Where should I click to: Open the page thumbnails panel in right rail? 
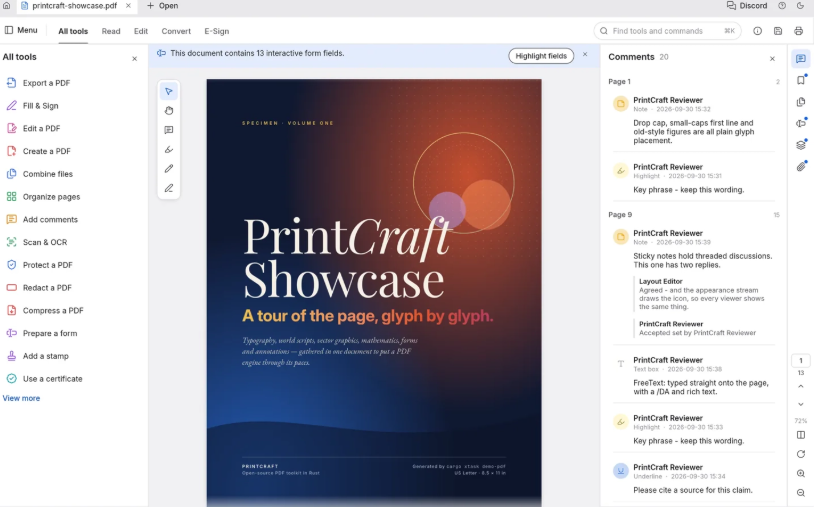[801, 102]
